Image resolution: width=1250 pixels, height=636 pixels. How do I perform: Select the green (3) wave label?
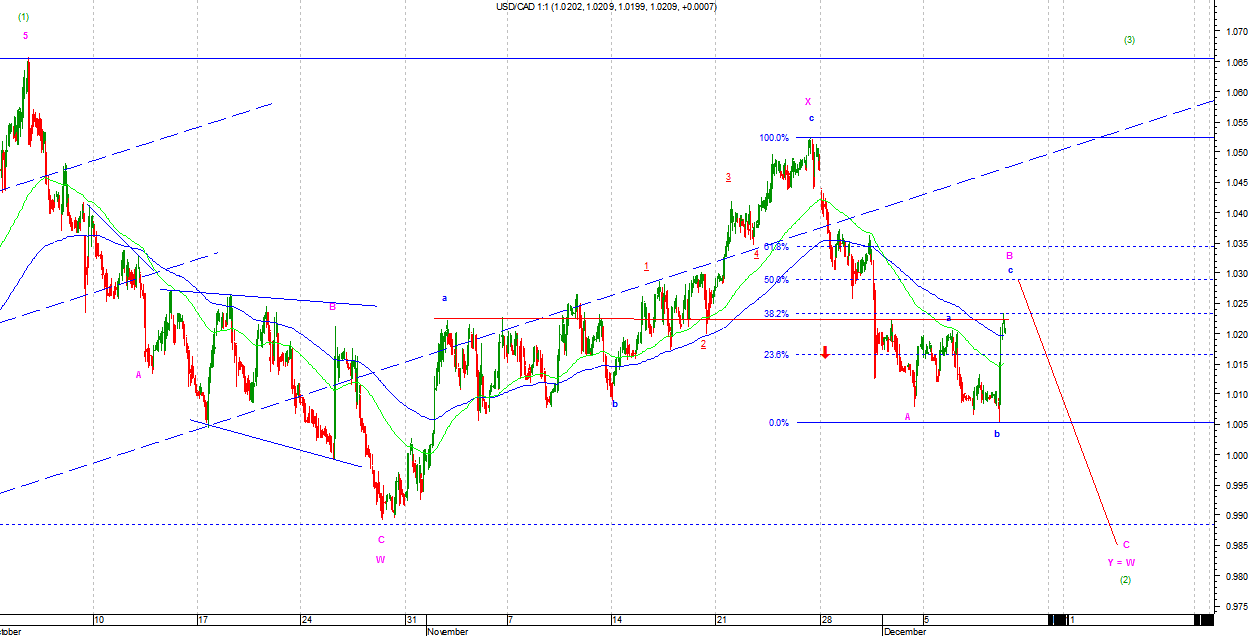(1128, 40)
